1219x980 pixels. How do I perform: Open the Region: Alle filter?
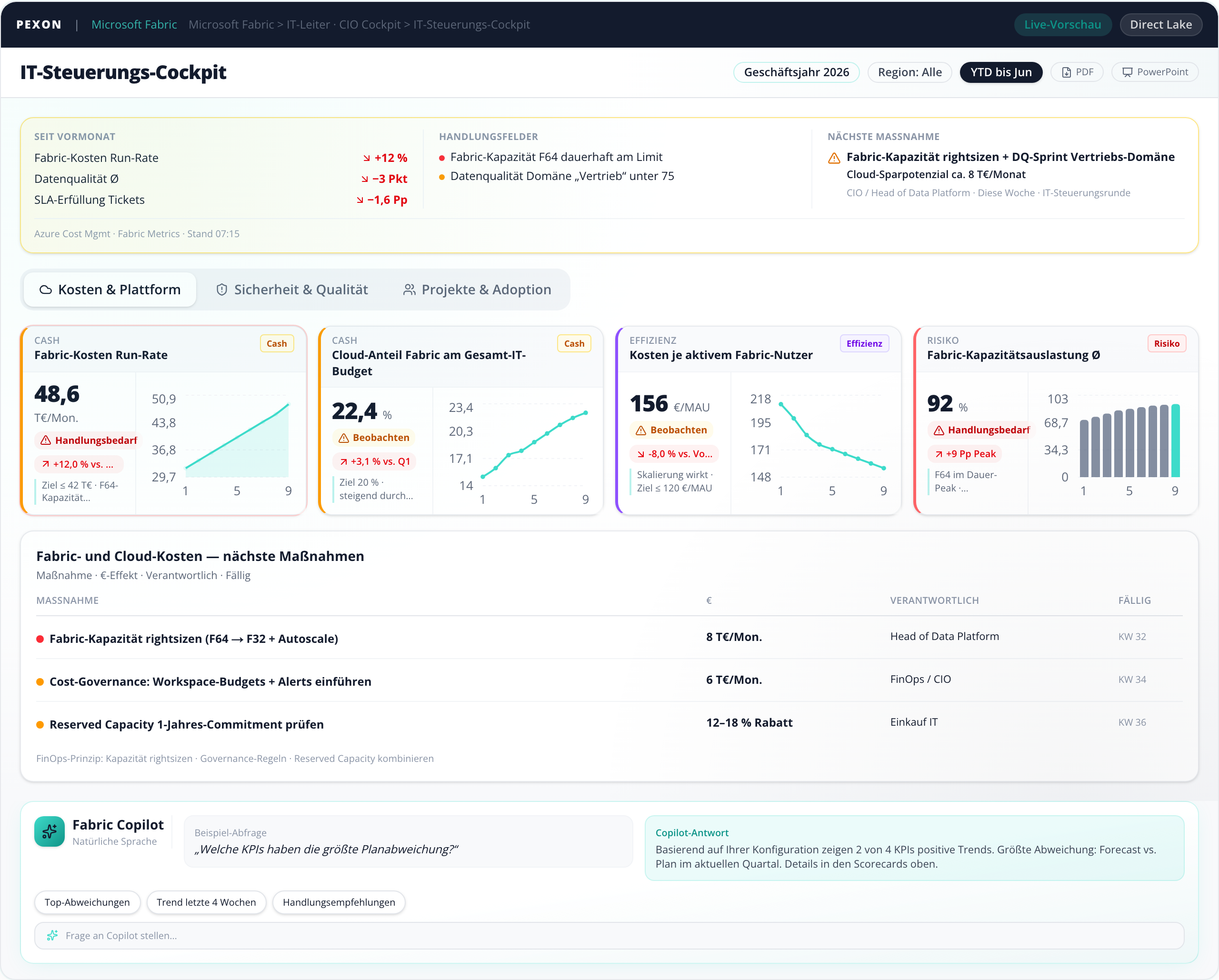click(909, 72)
